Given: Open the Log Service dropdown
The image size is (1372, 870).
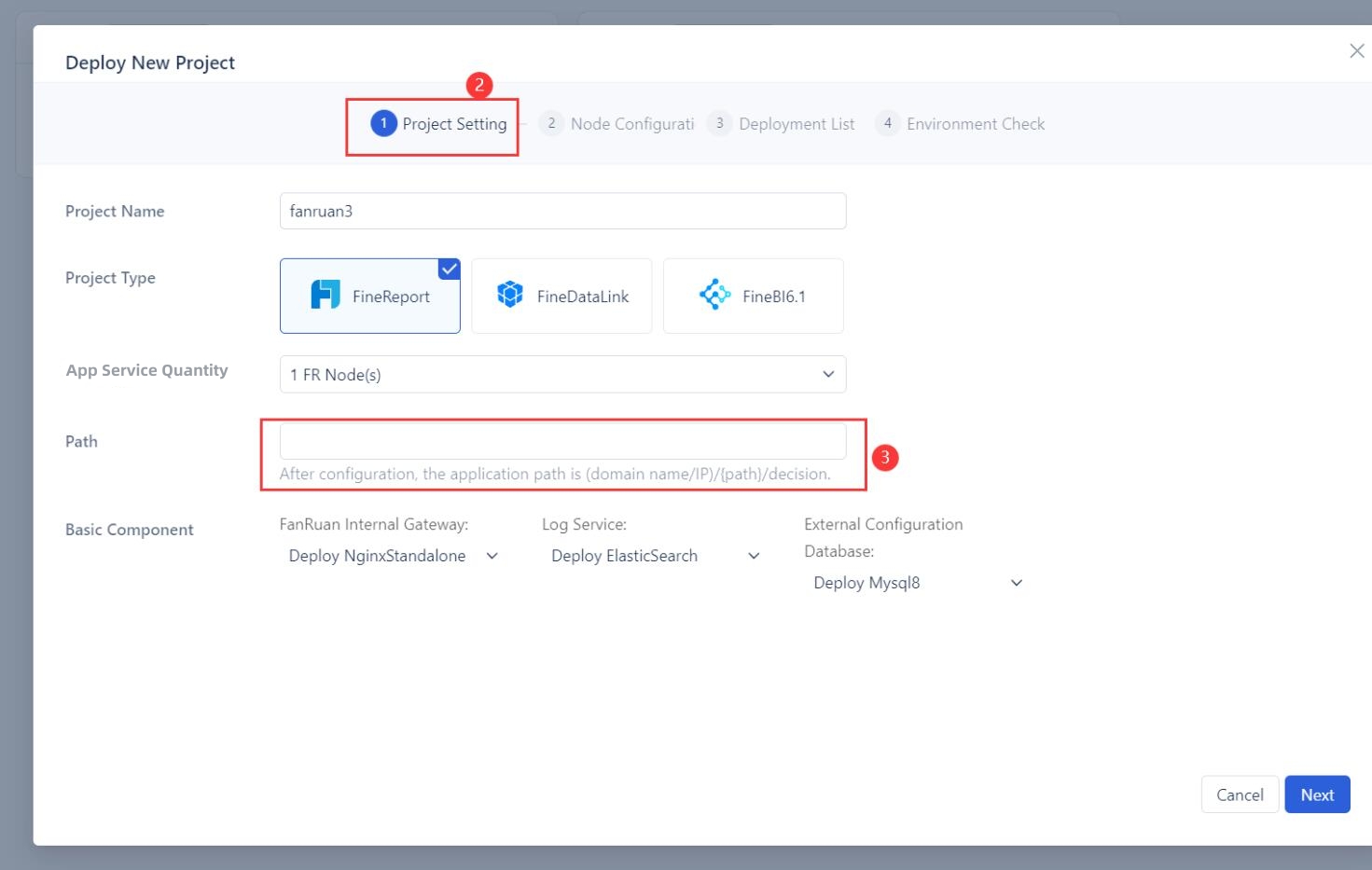Looking at the screenshot, I should point(656,556).
